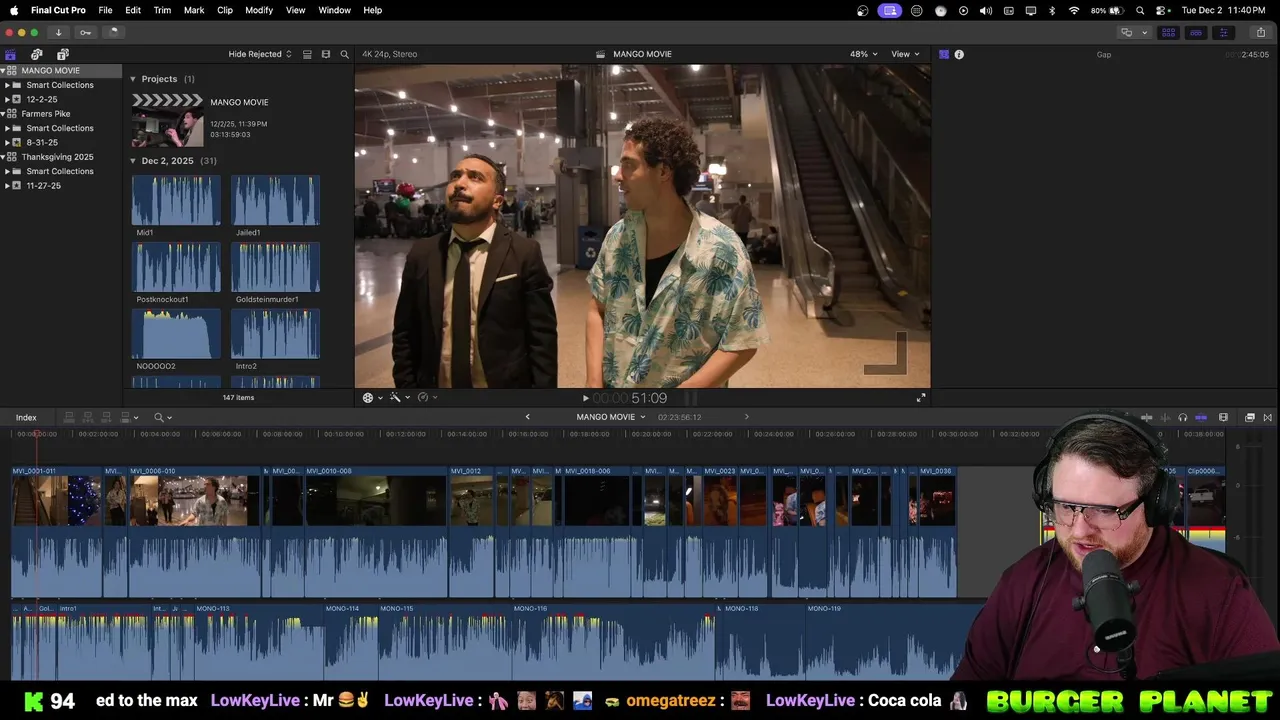
Task: Toggle solo headphones button in timeline
Action: (x=1183, y=417)
